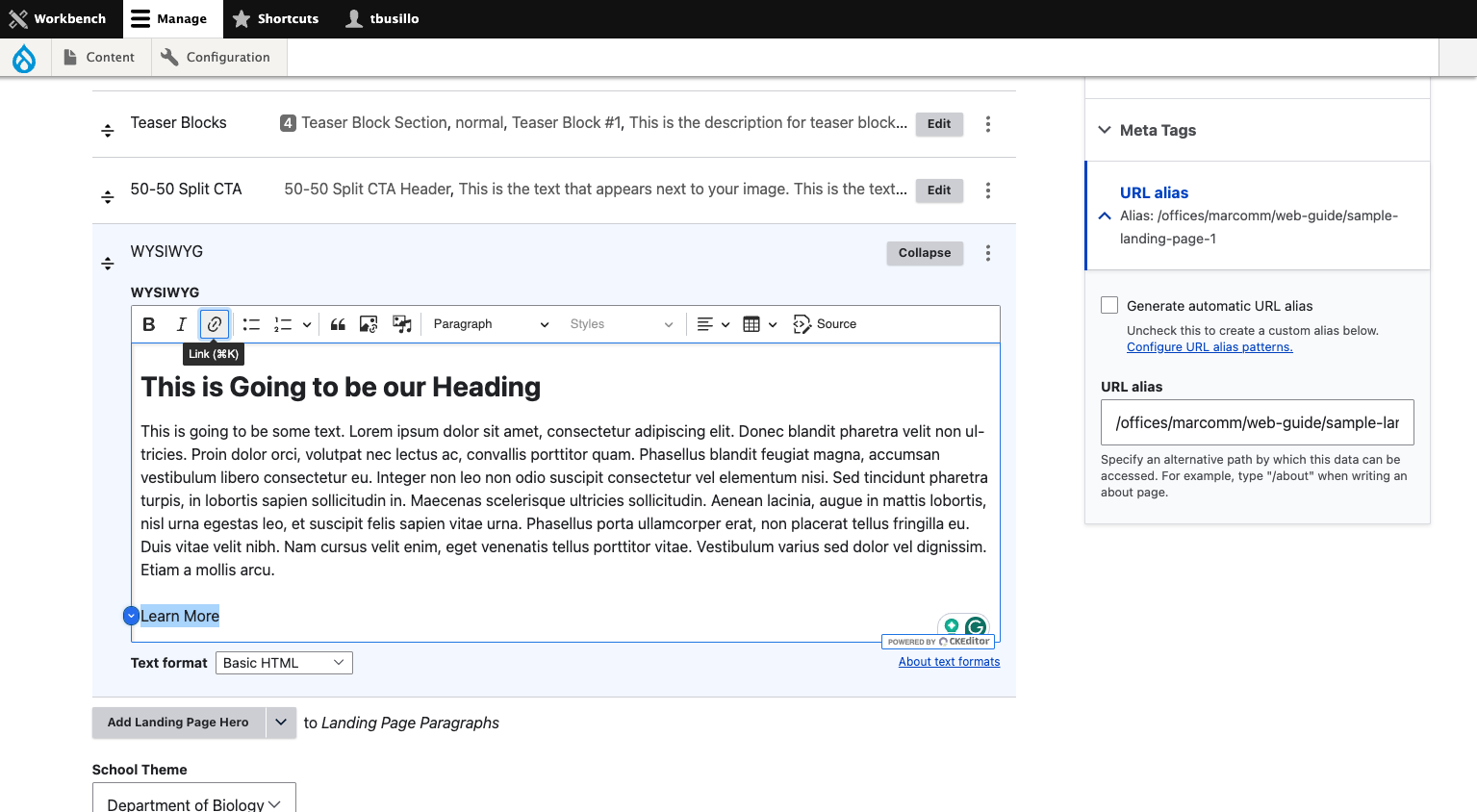Collapse the WYSIWYG paragraph
Image resolution: width=1477 pixels, height=812 pixels.
coord(925,253)
